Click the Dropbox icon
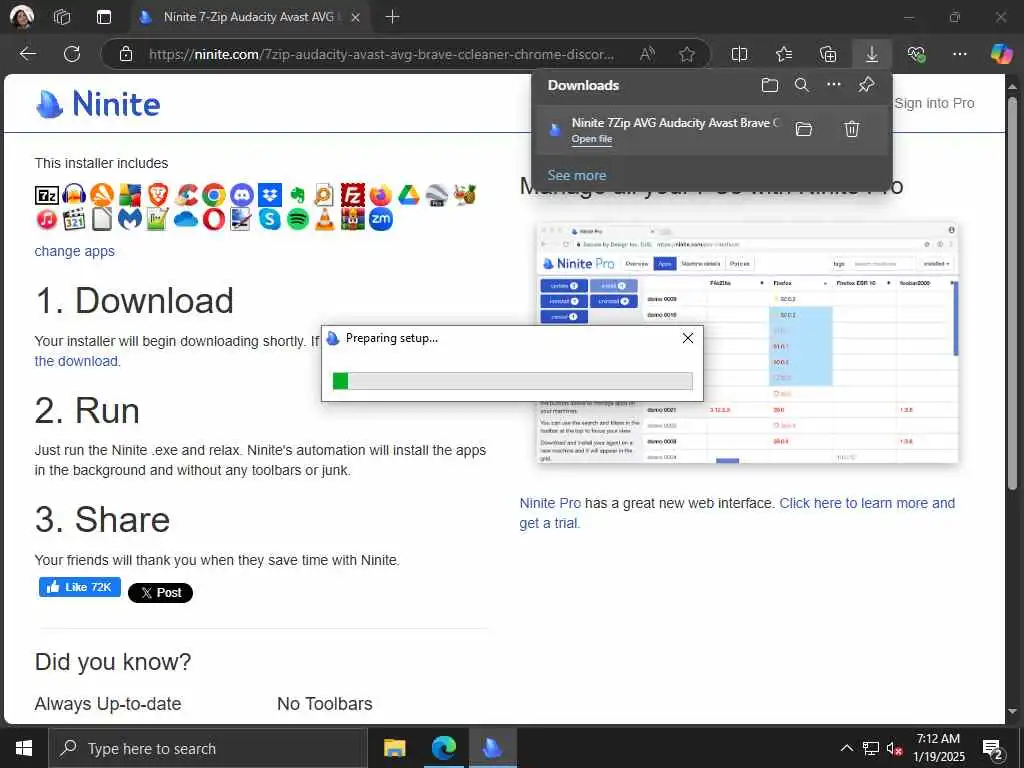Screen dimensions: 1024x768 [x=270, y=195]
